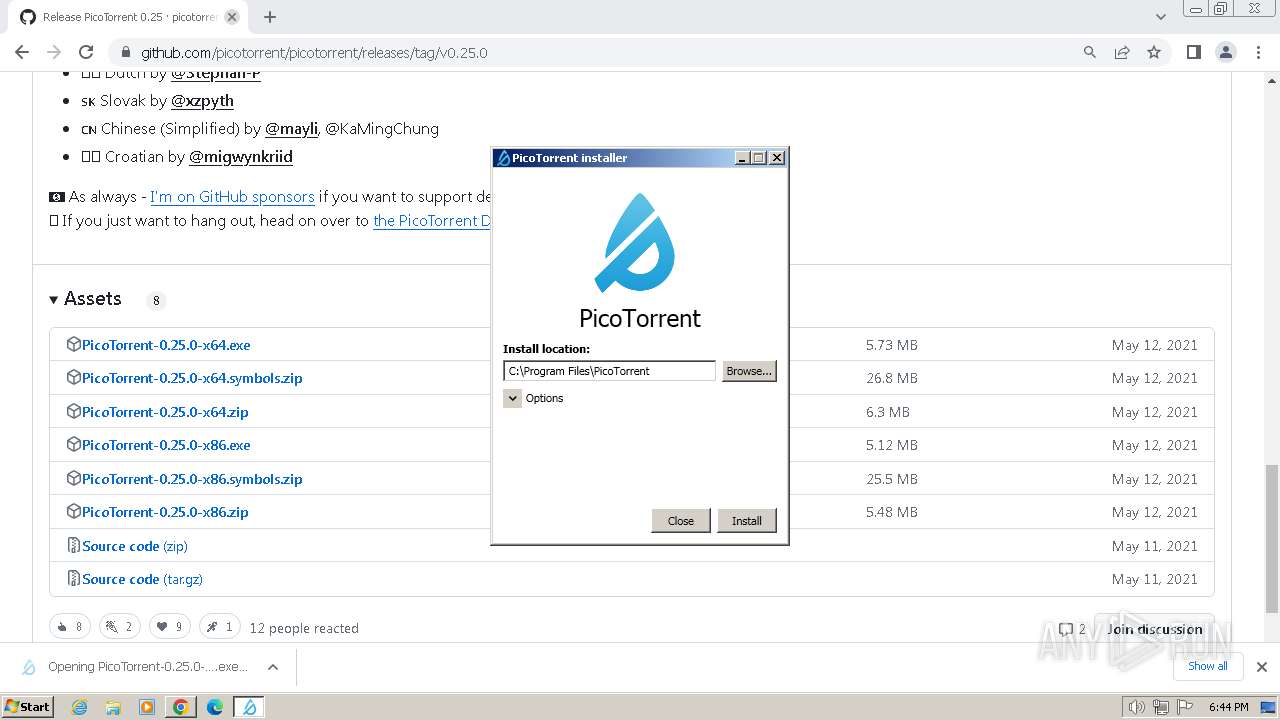Download PicoTorrent-0.25.0-x64.symbols.zip

coord(192,378)
